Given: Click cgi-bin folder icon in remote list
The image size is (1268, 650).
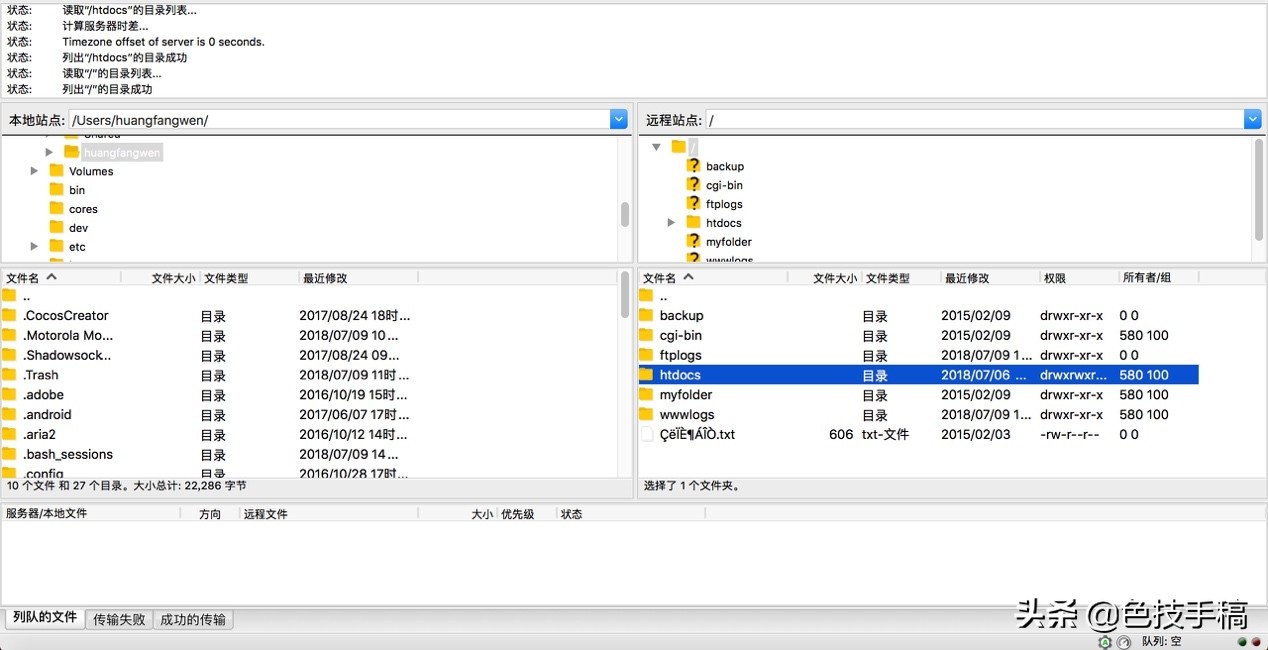Looking at the screenshot, I should click(x=646, y=335).
